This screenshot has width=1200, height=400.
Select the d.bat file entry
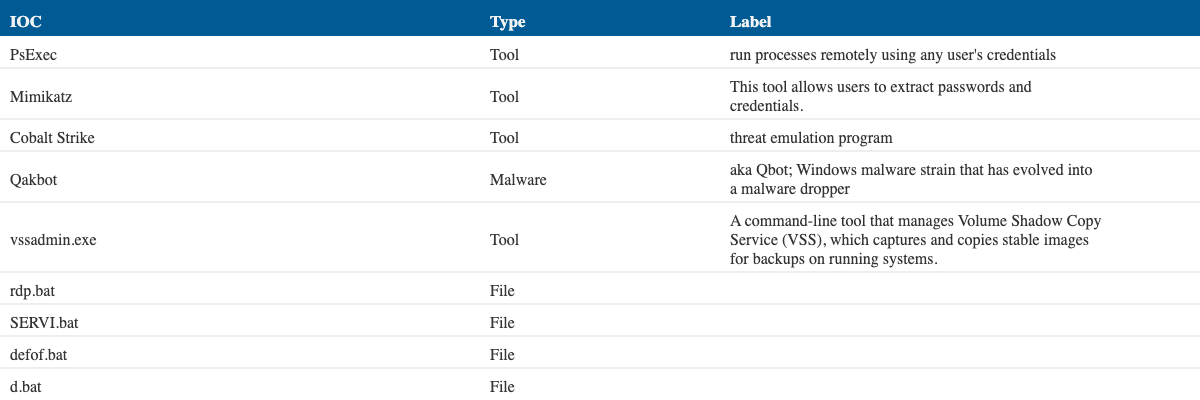pos(28,386)
